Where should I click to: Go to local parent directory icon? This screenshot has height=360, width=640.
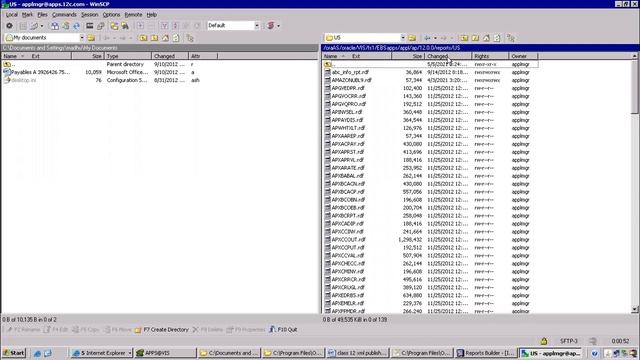coord(143,38)
